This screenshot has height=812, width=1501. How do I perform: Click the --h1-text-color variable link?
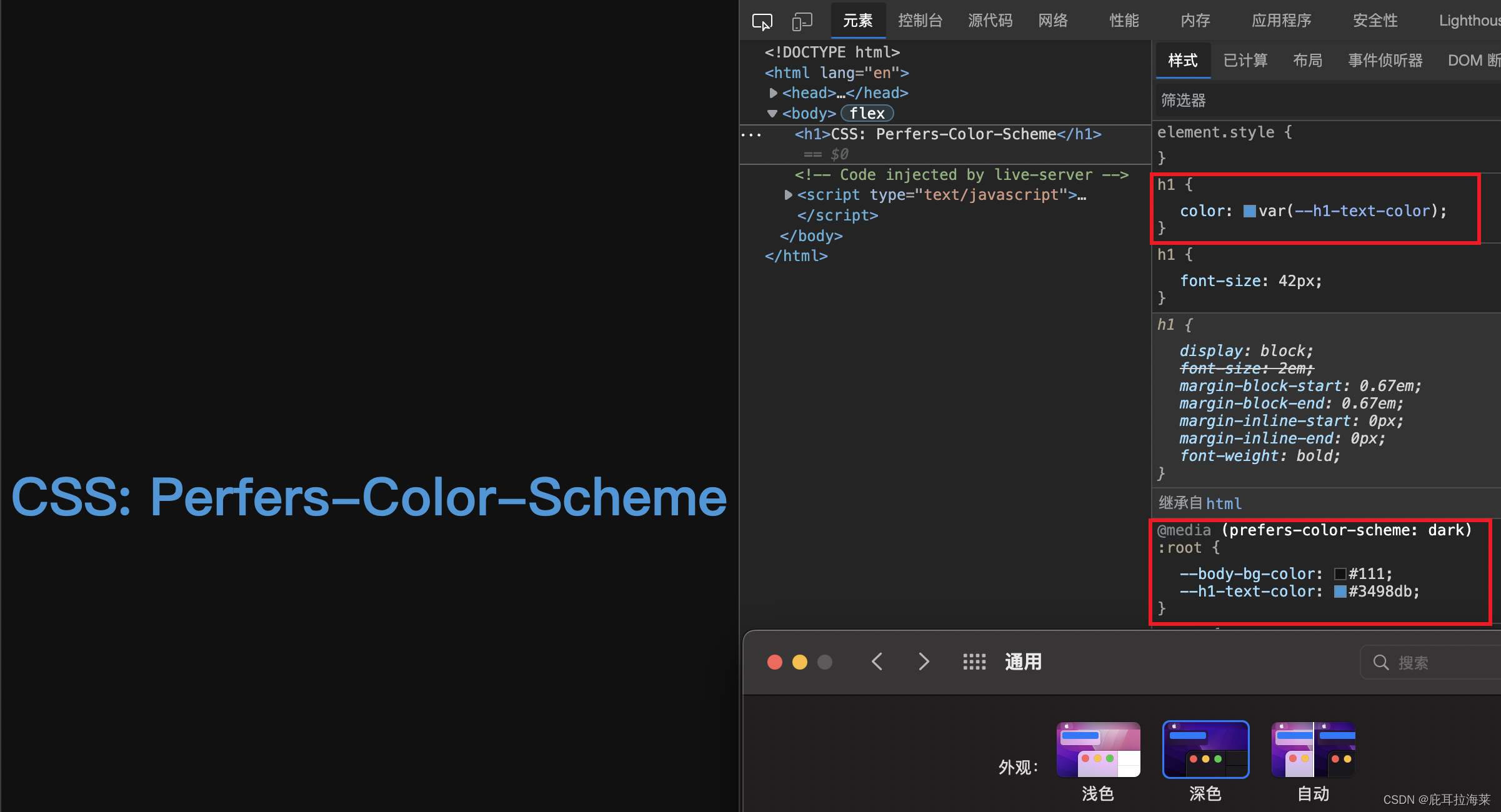tap(1362, 211)
